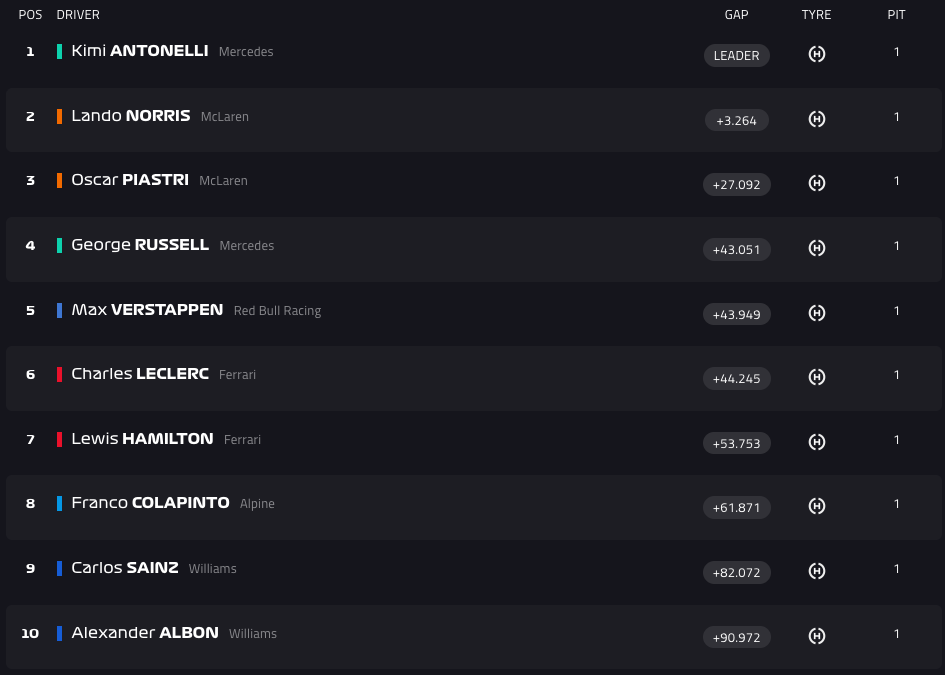The image size is (945, 675).
Task: Click Carlos Sainz's hard tyre icon
Action: (x=817, y=571)
